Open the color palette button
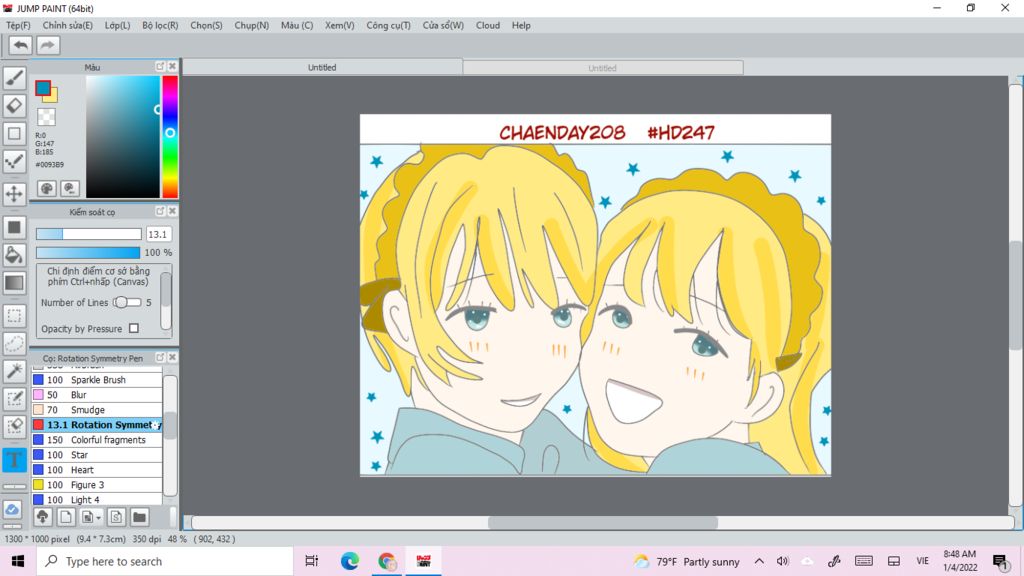The image size is (1024, 576). [47, 189]
